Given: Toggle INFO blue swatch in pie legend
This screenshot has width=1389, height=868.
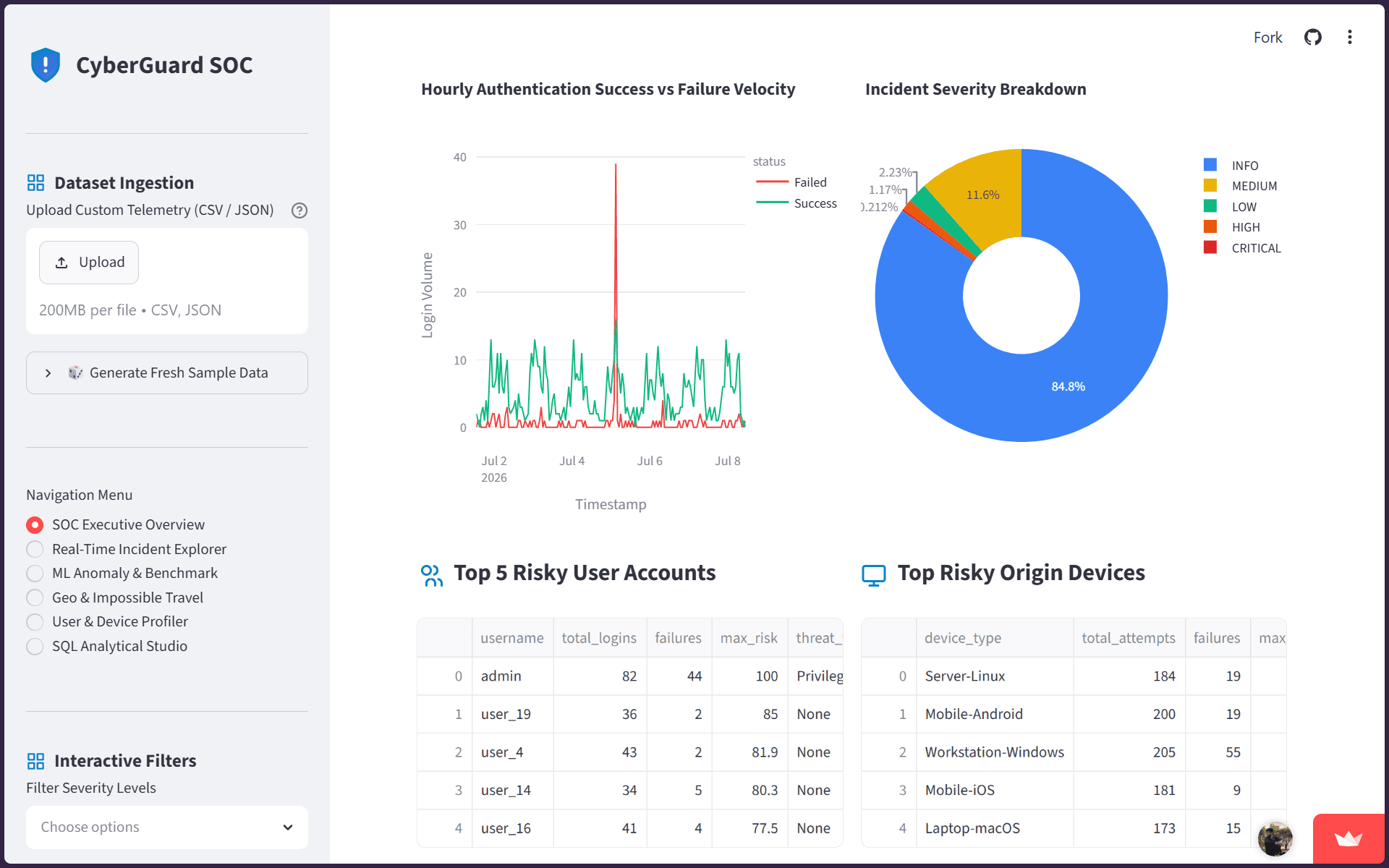Looking at the screenshot, I should point(1210,165).
